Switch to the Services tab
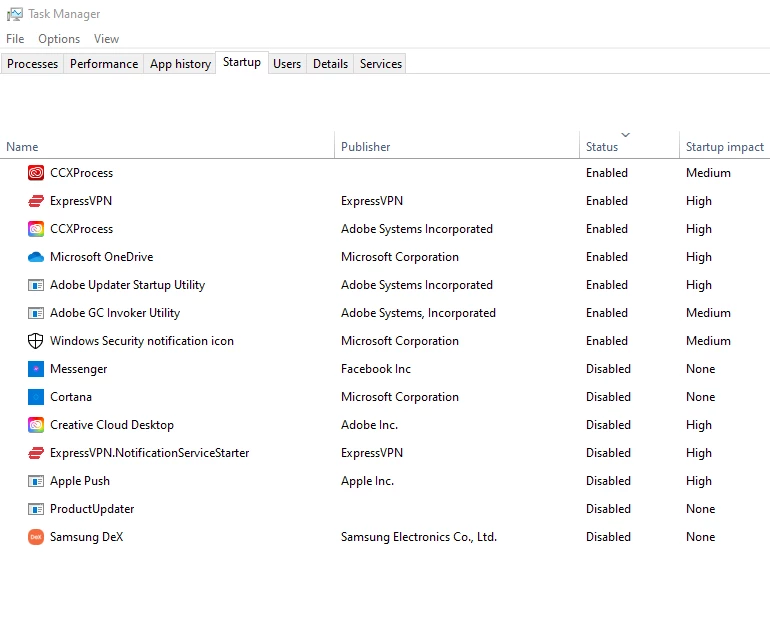 381,64
